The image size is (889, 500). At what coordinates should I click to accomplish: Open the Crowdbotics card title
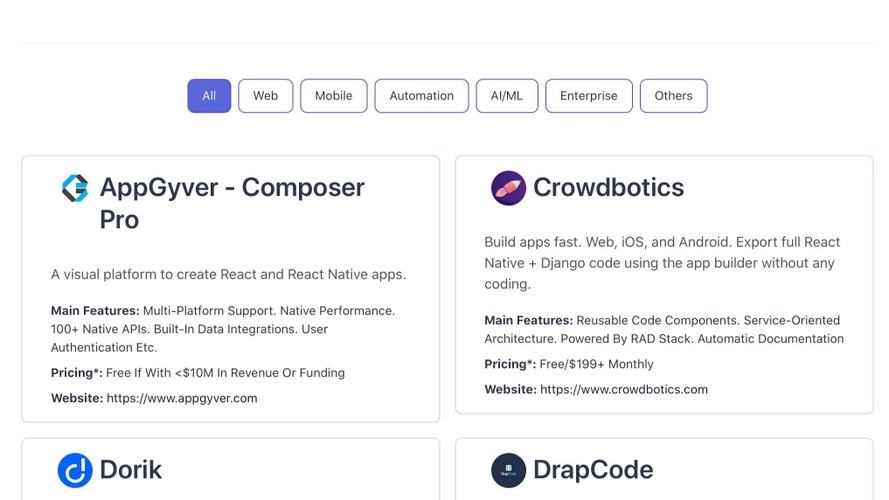(608, 188)
